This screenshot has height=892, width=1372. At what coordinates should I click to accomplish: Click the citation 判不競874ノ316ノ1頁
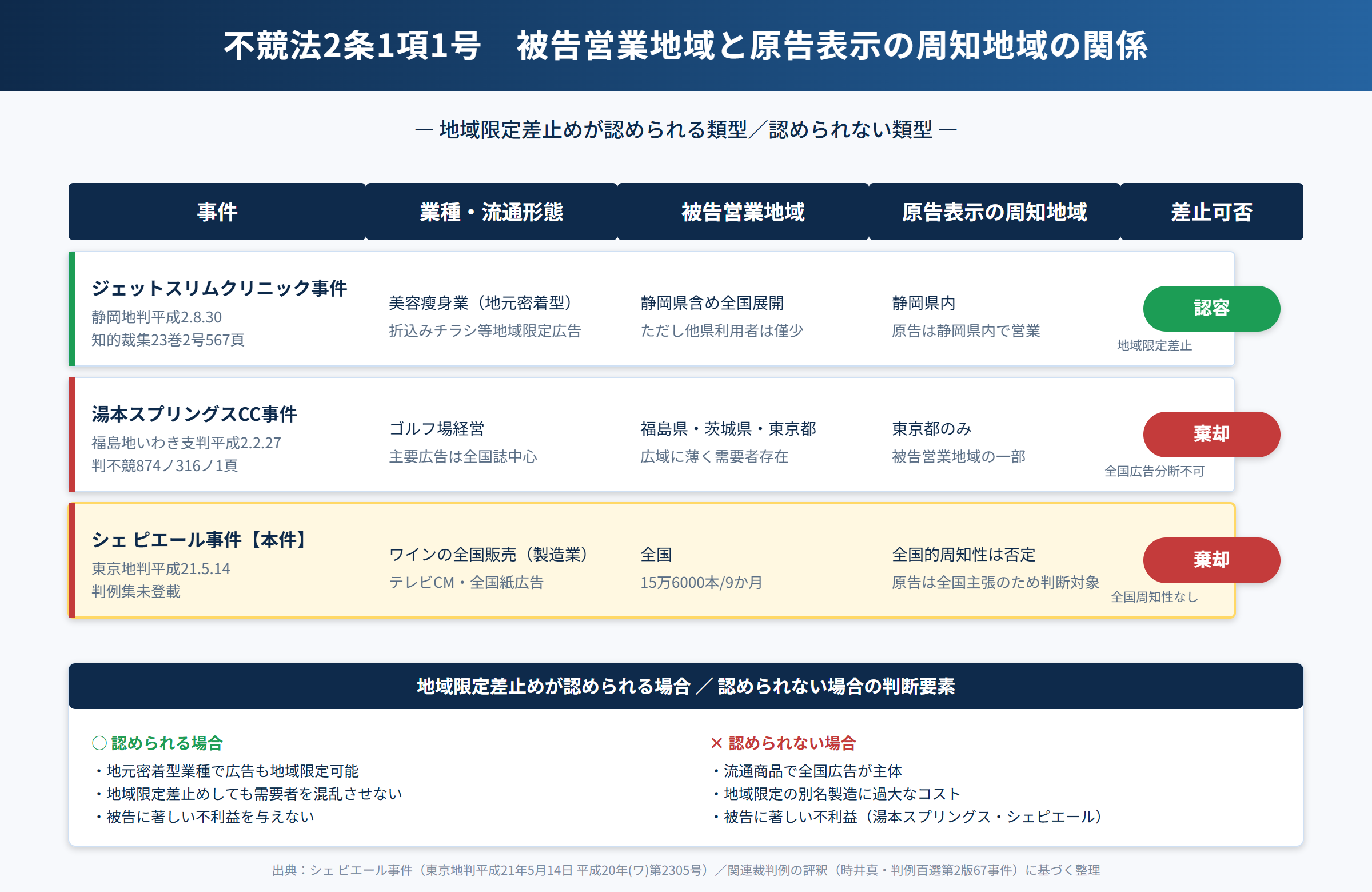(x=164, y=465)
